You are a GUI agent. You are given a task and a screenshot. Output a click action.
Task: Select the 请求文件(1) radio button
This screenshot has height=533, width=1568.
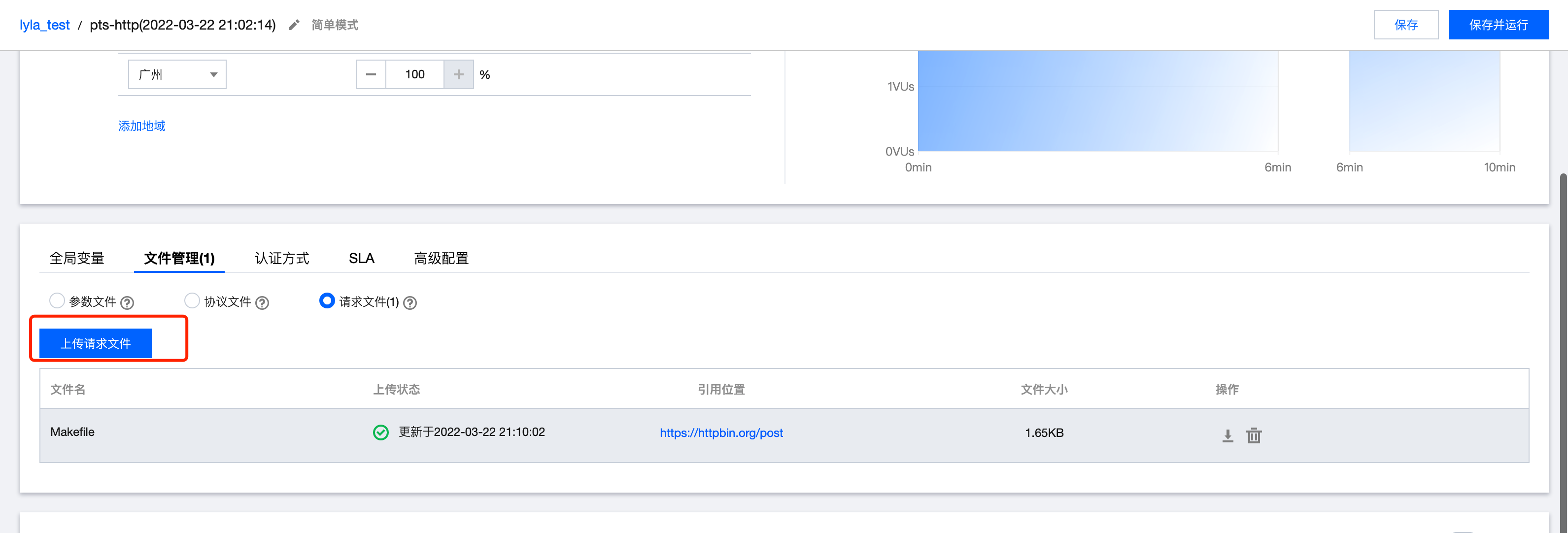pyautogui.click(x=327, y=300)
